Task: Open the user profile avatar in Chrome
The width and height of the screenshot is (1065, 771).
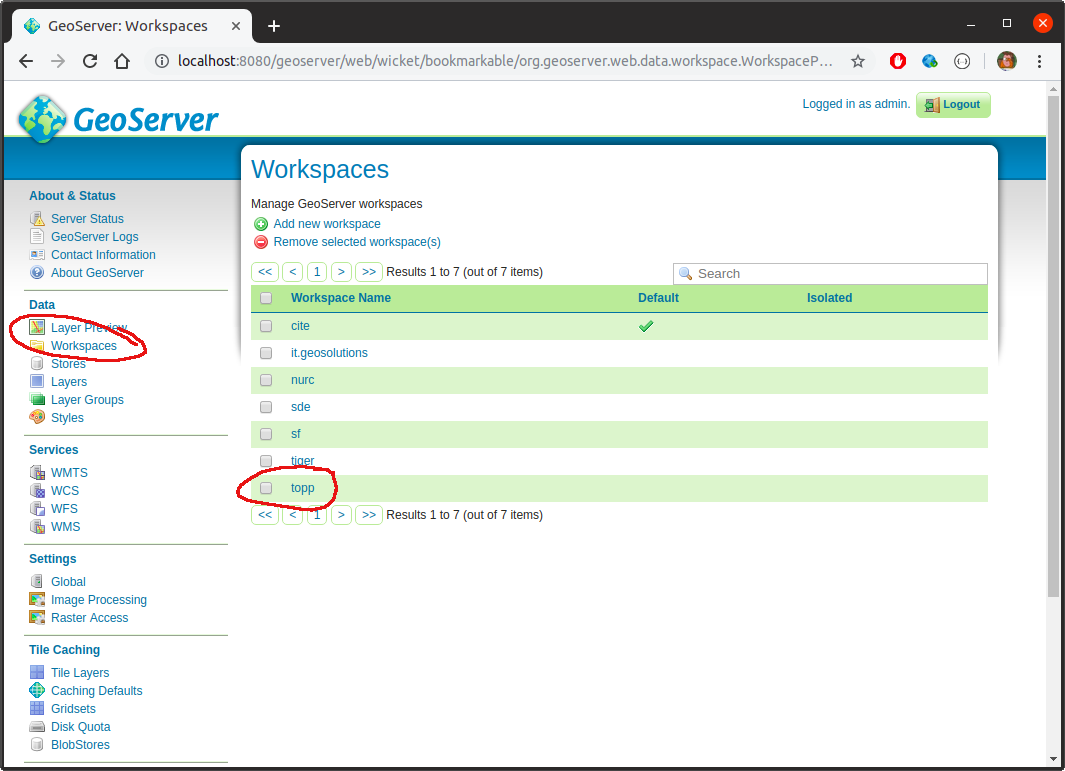Action: [1007, 61]
